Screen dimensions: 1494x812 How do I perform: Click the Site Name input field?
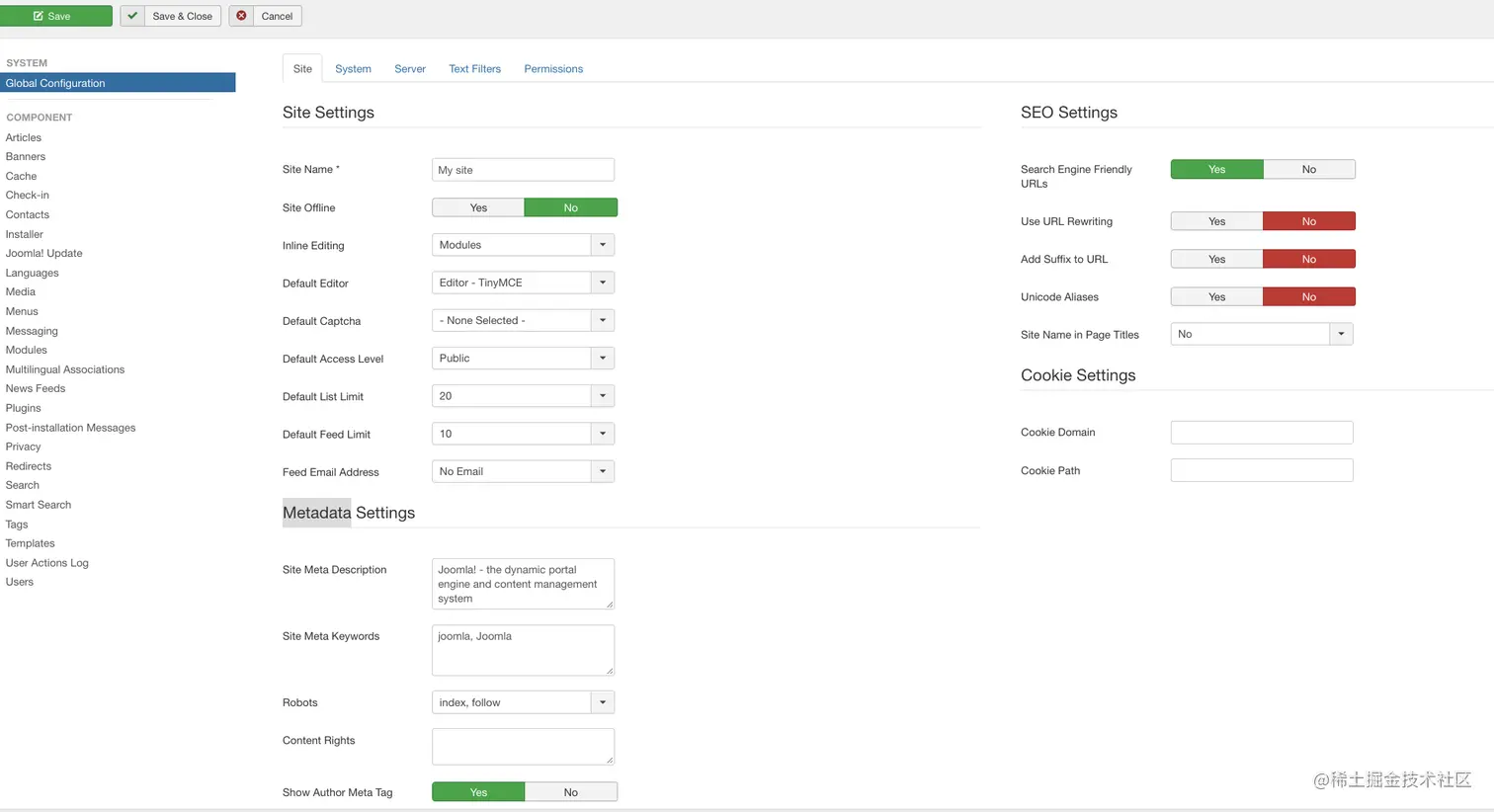(x=523, y=170)
